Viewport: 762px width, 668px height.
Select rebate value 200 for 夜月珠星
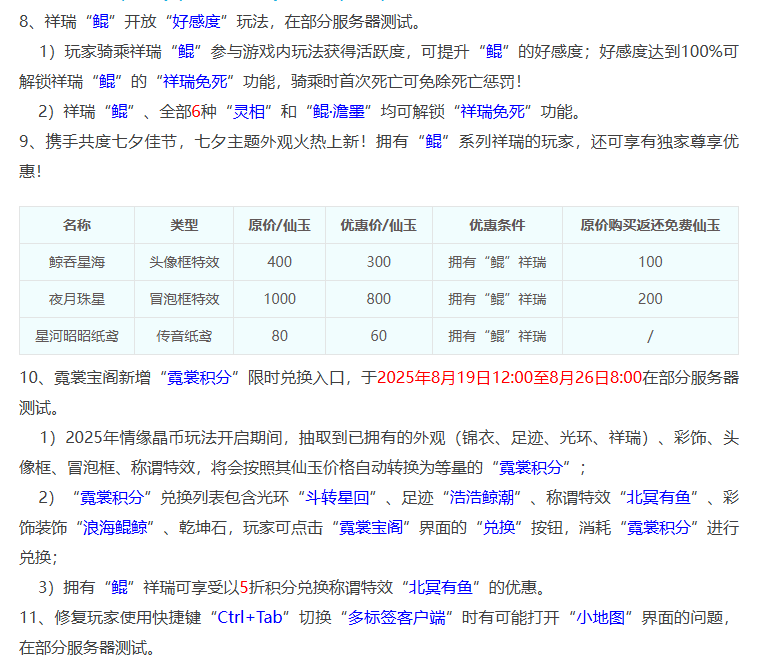click(x=650, y=299)
